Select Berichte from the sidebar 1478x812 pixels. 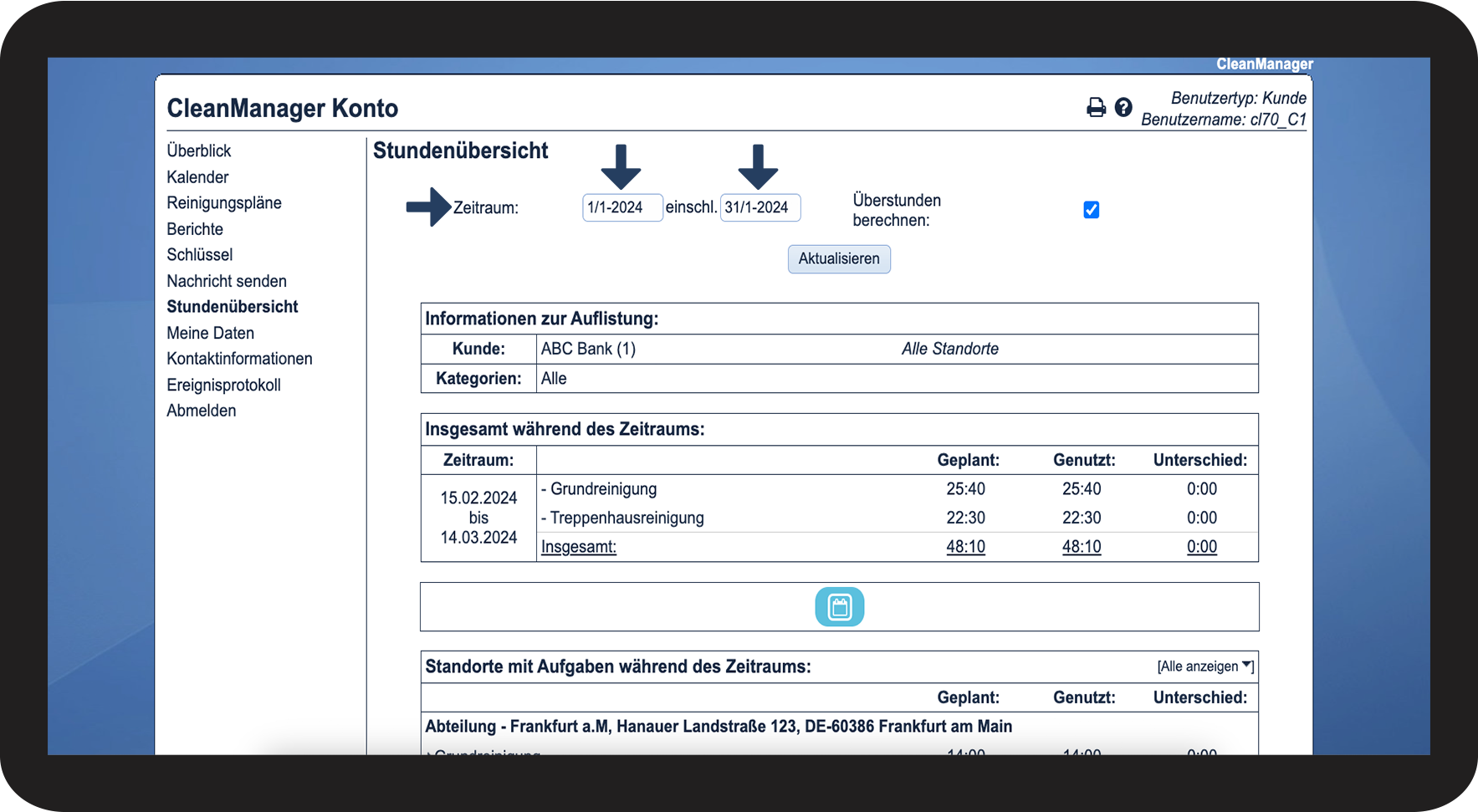195,229
